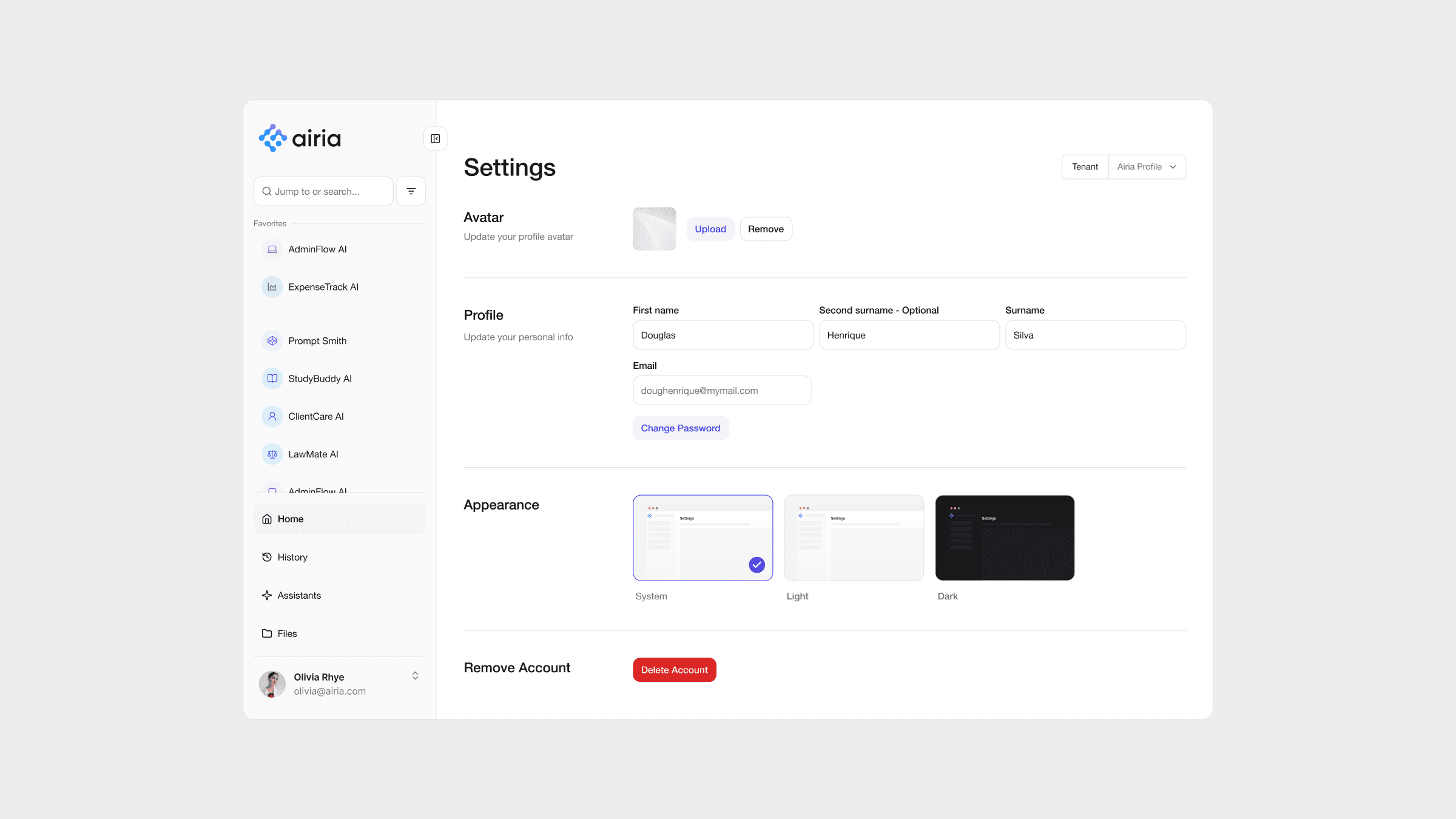Open ExpenseTrack AI chart icon
This screenshot has width=1456, height=819.
tap(272, 287)
